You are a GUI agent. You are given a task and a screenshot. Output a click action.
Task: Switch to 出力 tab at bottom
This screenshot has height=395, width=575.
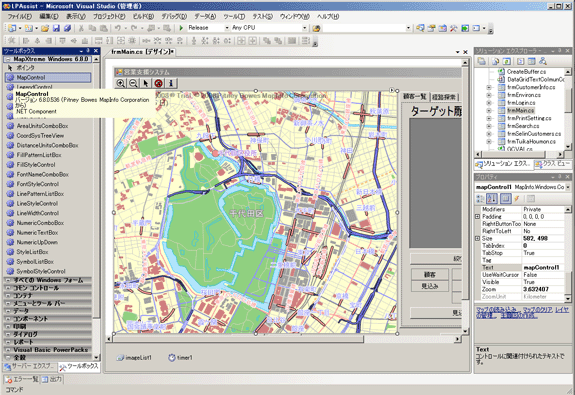[52, 379]
